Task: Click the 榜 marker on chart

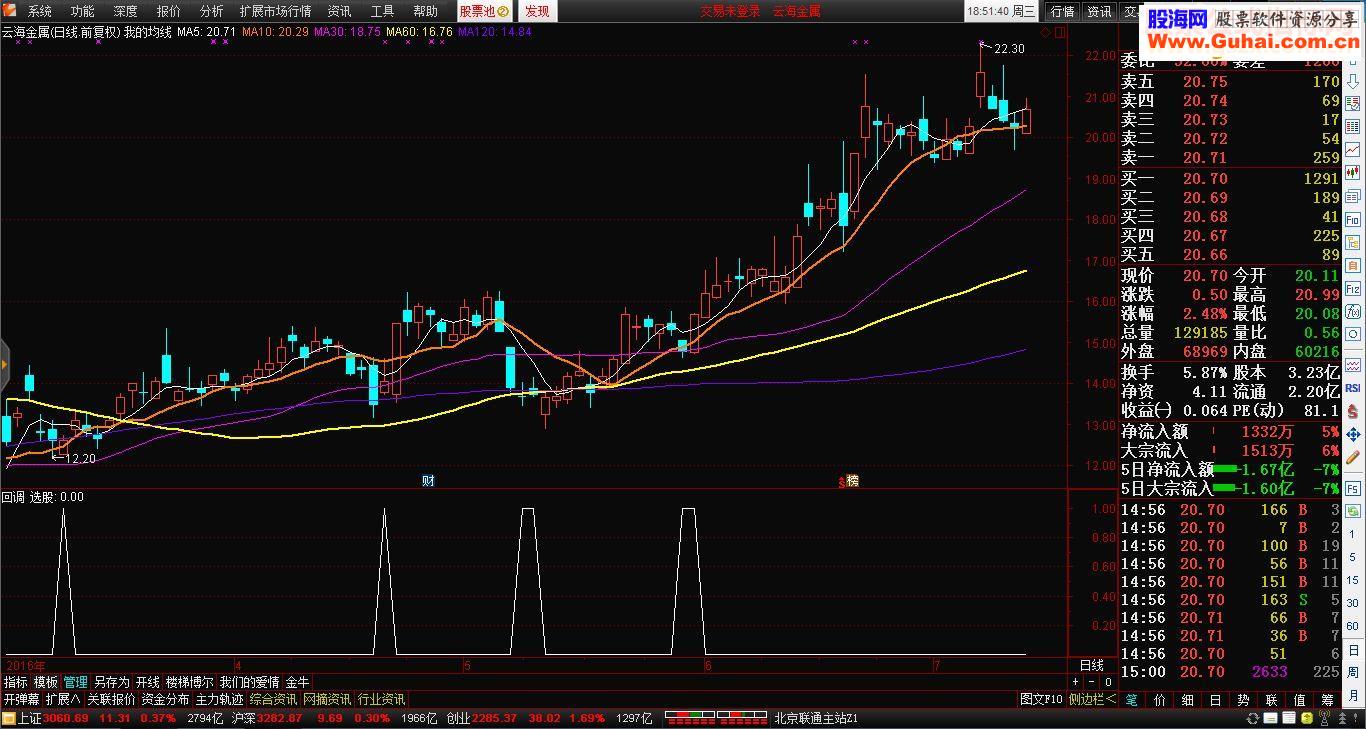Action: pyautogui.click(x=852, y=481)
